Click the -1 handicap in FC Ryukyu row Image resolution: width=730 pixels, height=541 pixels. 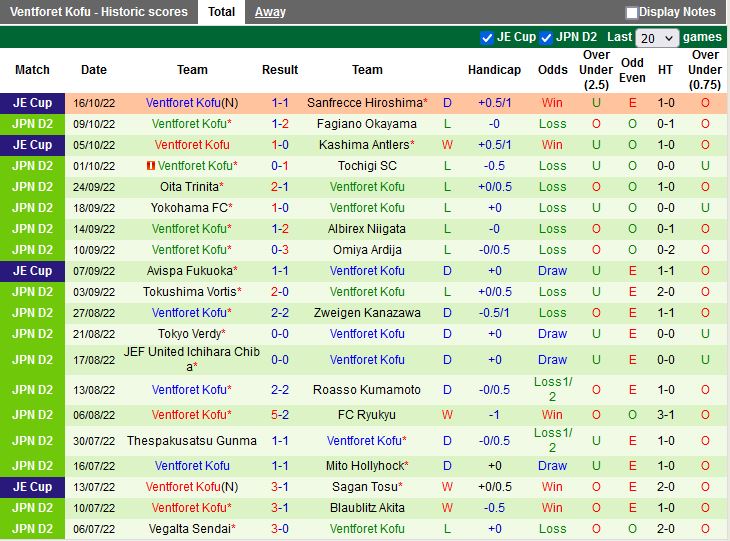[x=494, y=414]
